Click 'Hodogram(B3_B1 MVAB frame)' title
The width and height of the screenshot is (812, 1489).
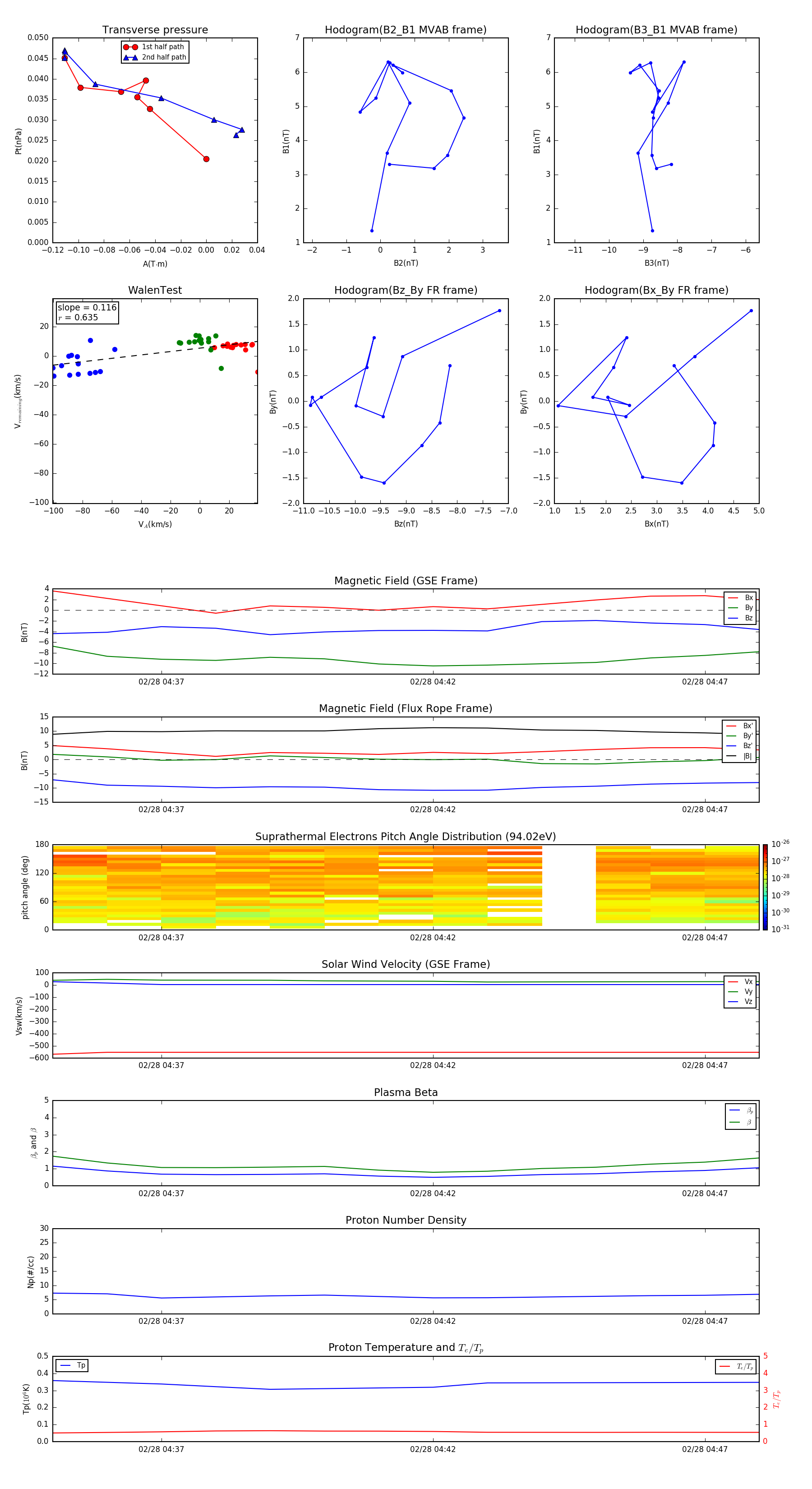(x=656, y=30)
